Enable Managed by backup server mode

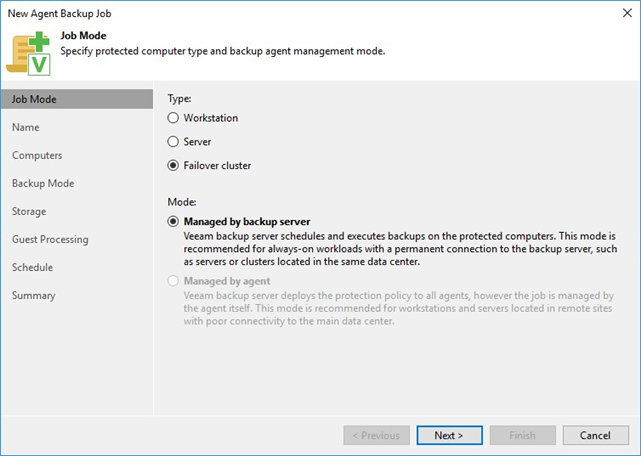(x=174, y=221)
